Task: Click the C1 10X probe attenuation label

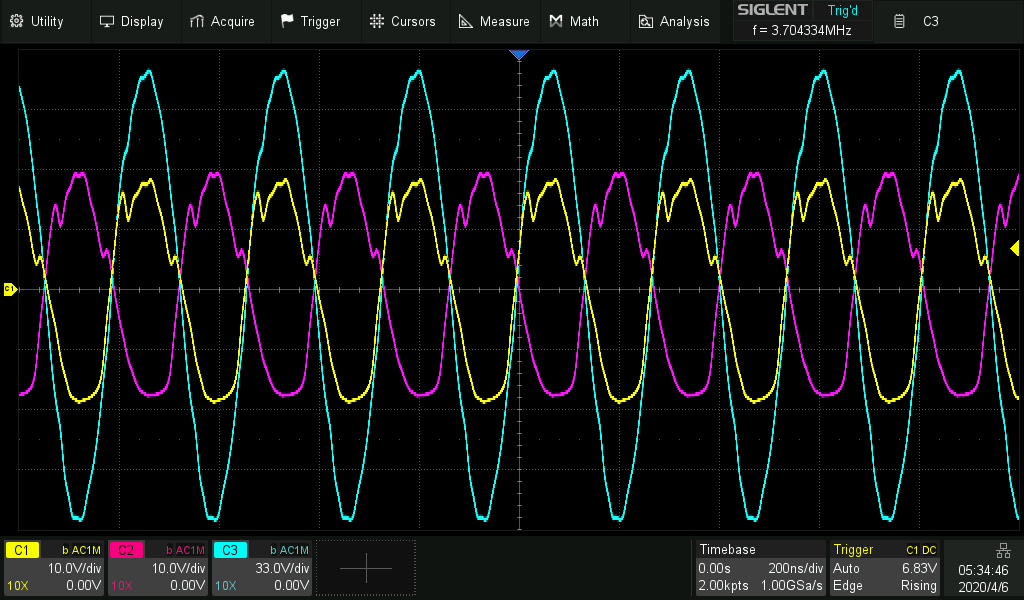Action: click(18, 586)
